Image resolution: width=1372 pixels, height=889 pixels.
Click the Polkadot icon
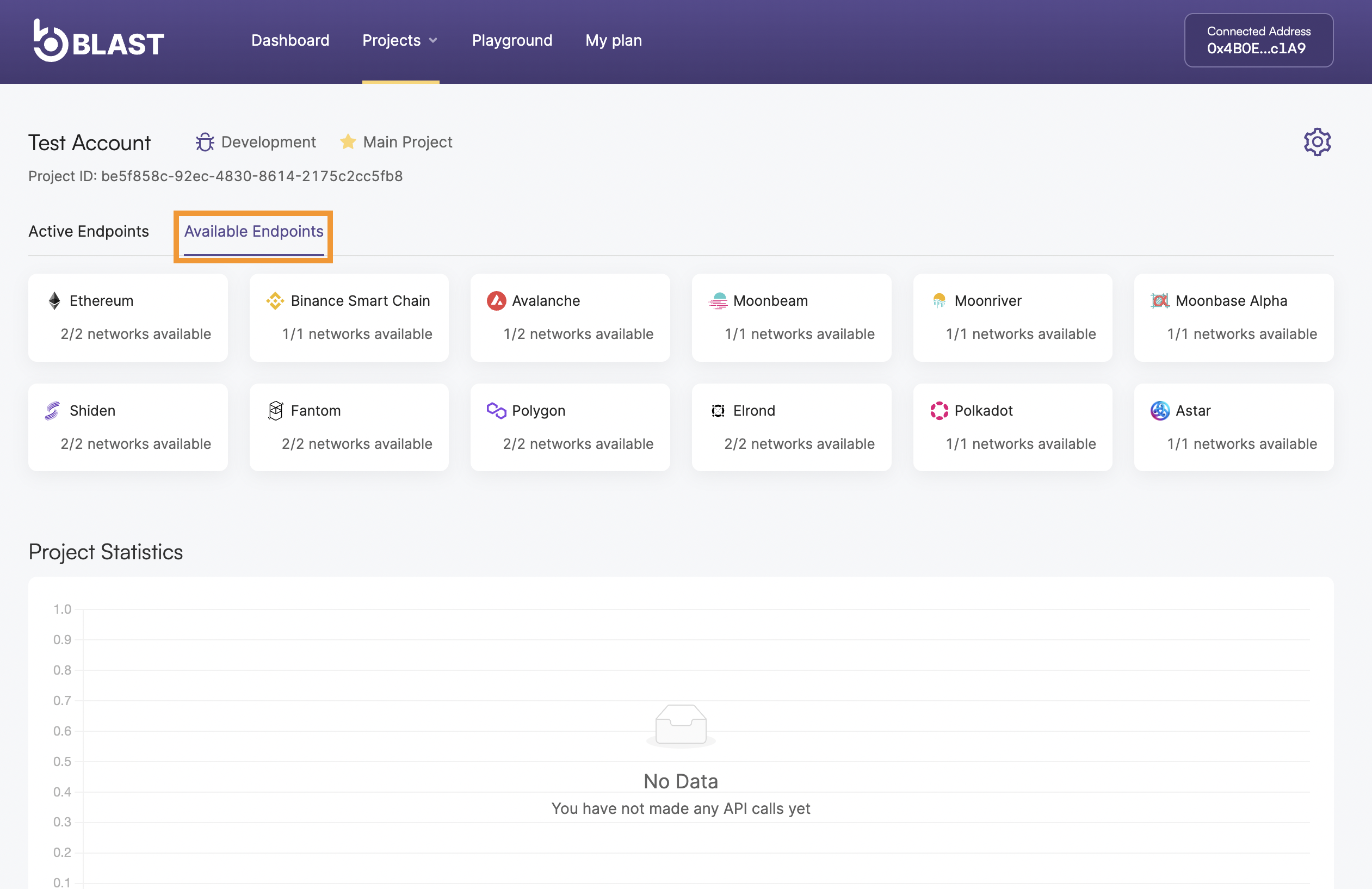point(938,410)
